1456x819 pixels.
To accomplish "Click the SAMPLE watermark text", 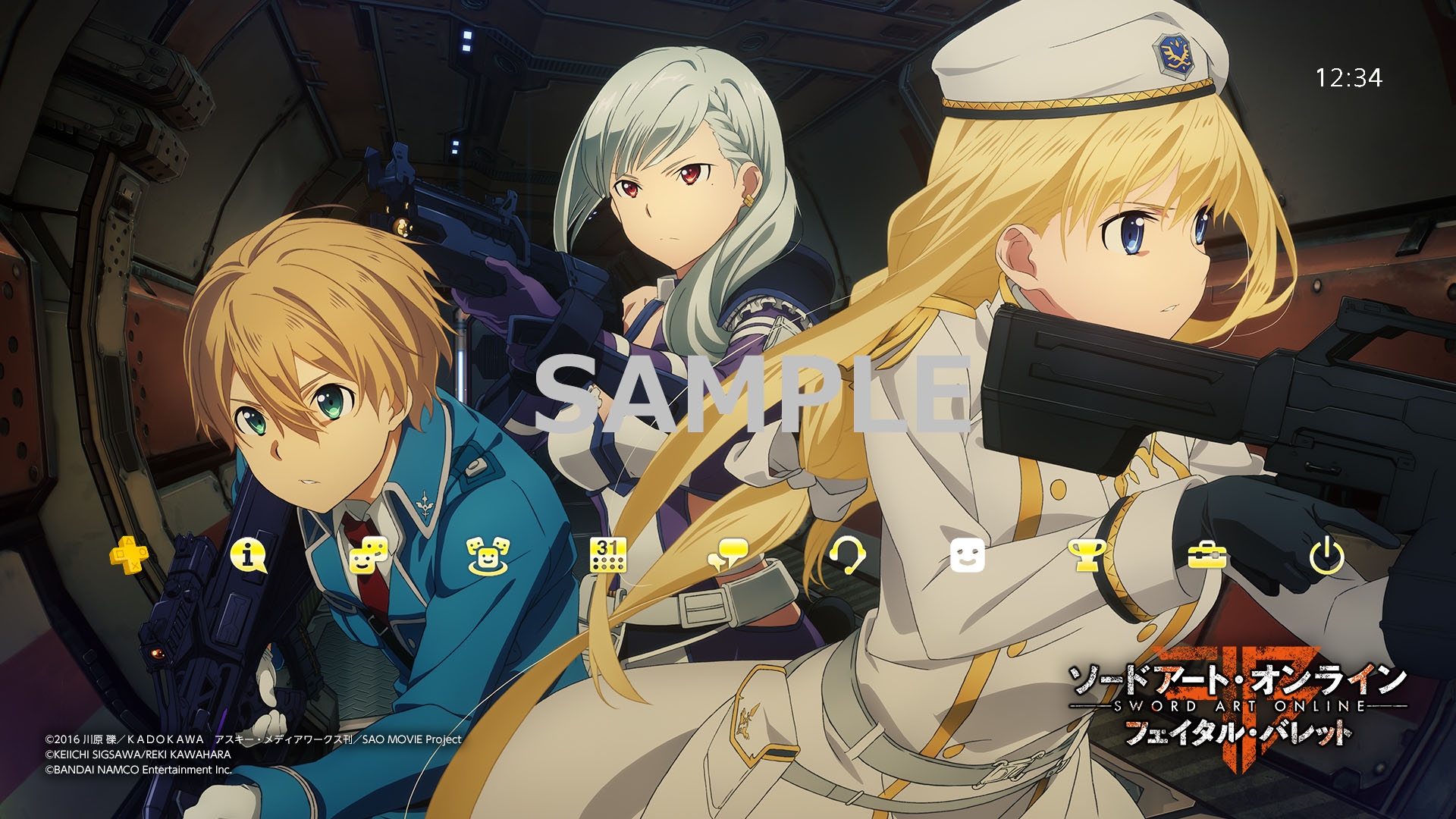I will 752,395.
